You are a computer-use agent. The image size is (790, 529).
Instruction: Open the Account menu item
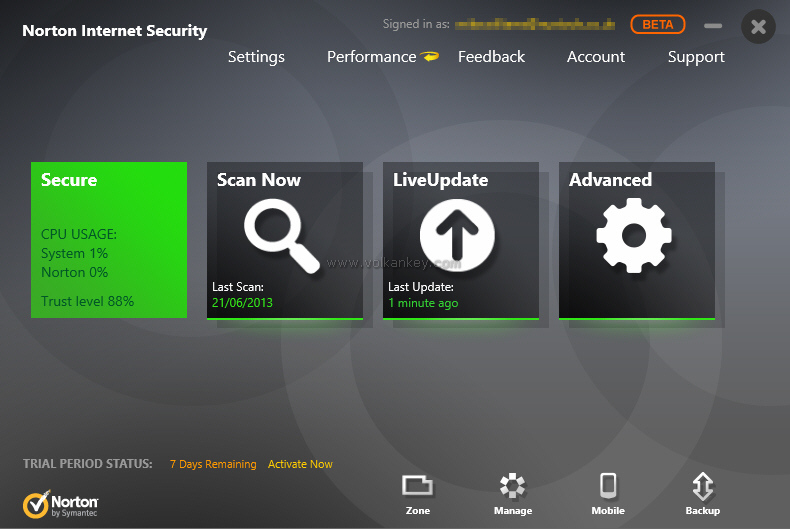(x=596, y=57)
